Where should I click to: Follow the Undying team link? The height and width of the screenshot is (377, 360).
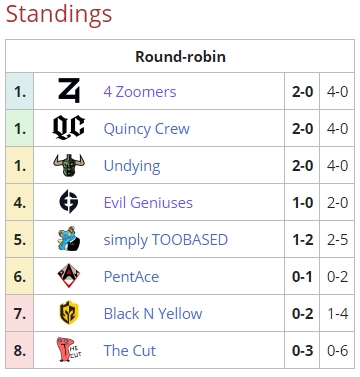(132, 166)
